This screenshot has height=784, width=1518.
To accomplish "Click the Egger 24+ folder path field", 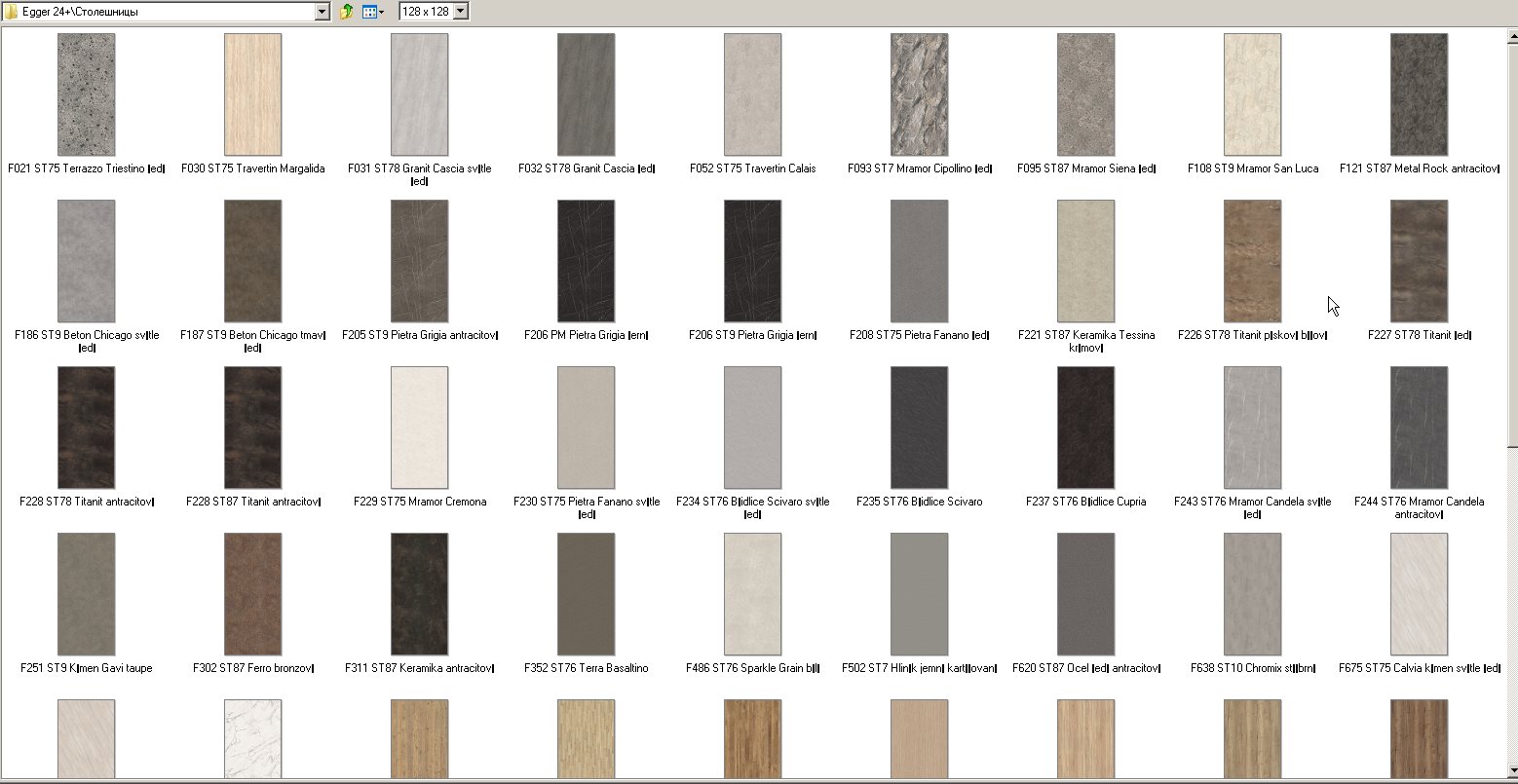I will 167,12.
